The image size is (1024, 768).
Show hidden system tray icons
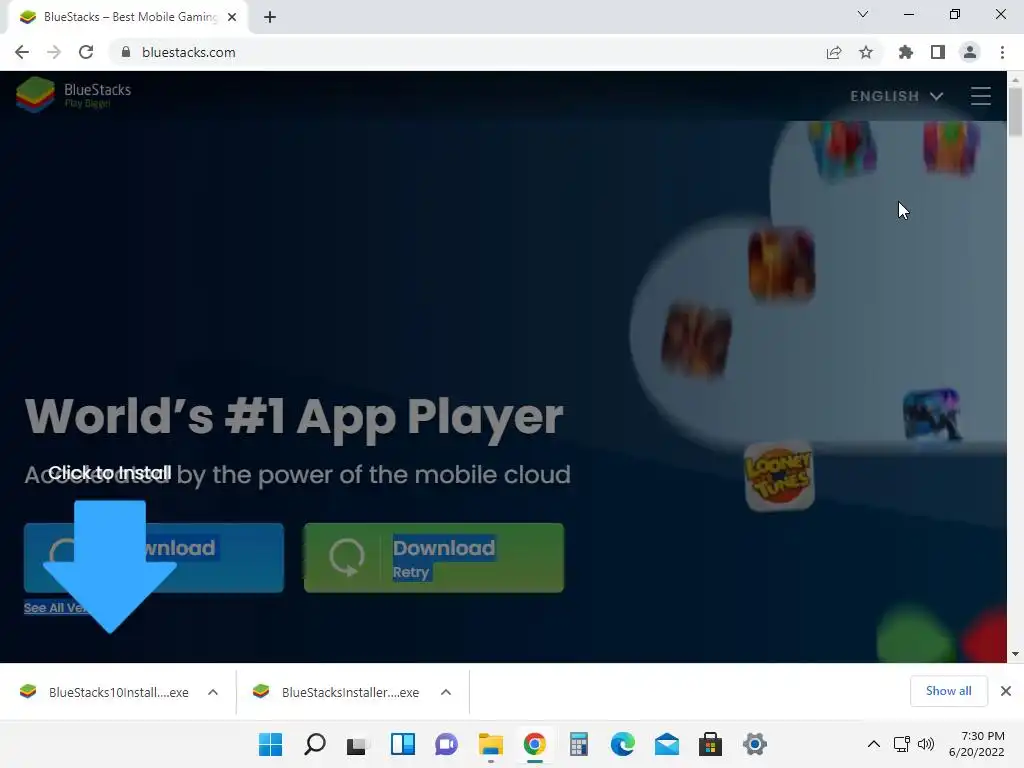873,744
